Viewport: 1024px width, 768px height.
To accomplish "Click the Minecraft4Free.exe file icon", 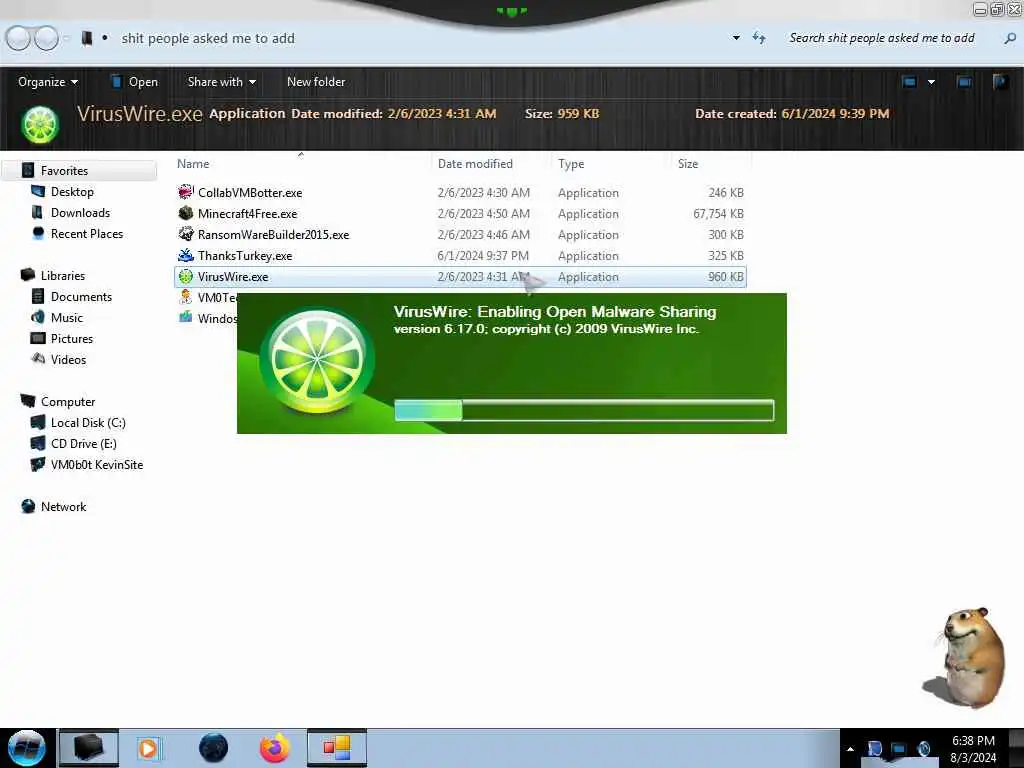I will click(186, 213).
